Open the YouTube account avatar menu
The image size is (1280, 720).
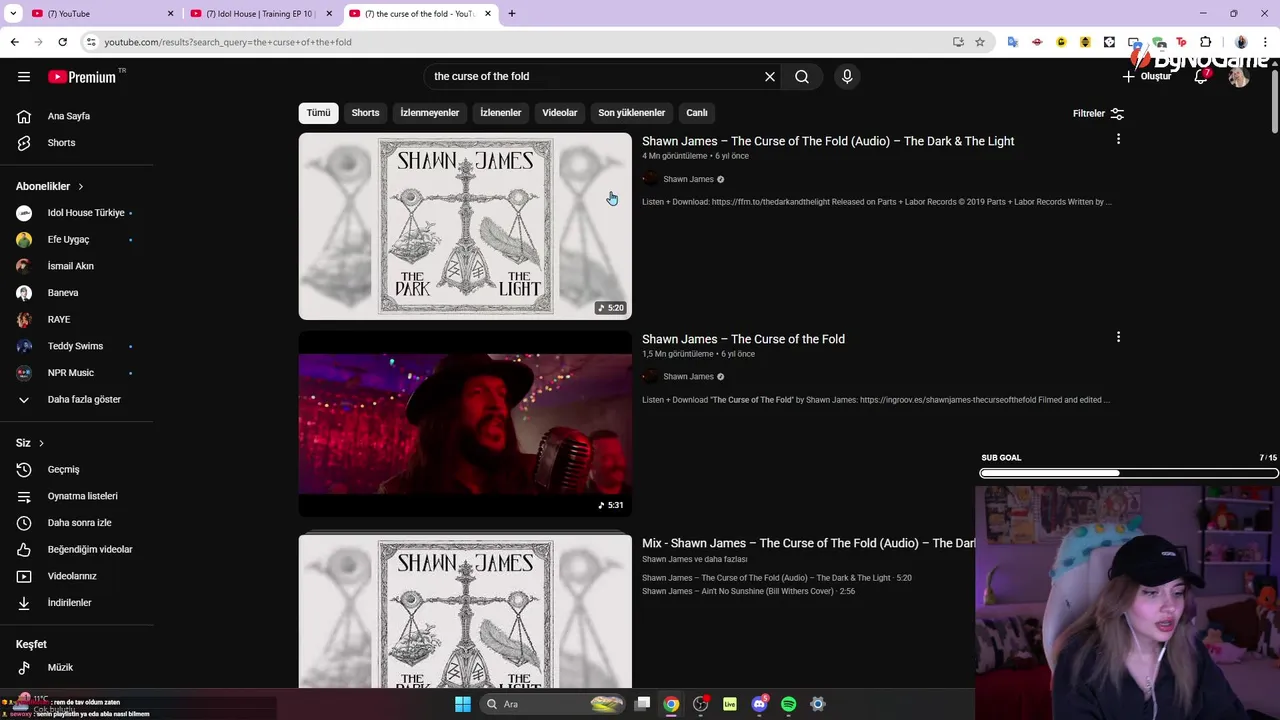coord(1239,77)
